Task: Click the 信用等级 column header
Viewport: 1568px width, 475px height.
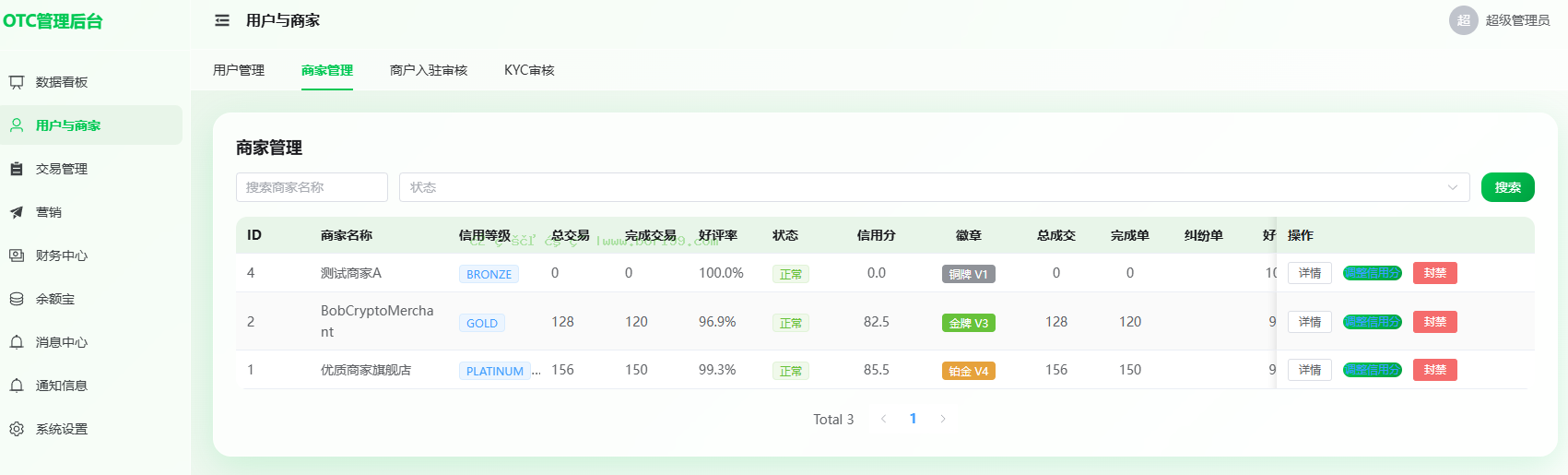Action: (x=485, y=235)
